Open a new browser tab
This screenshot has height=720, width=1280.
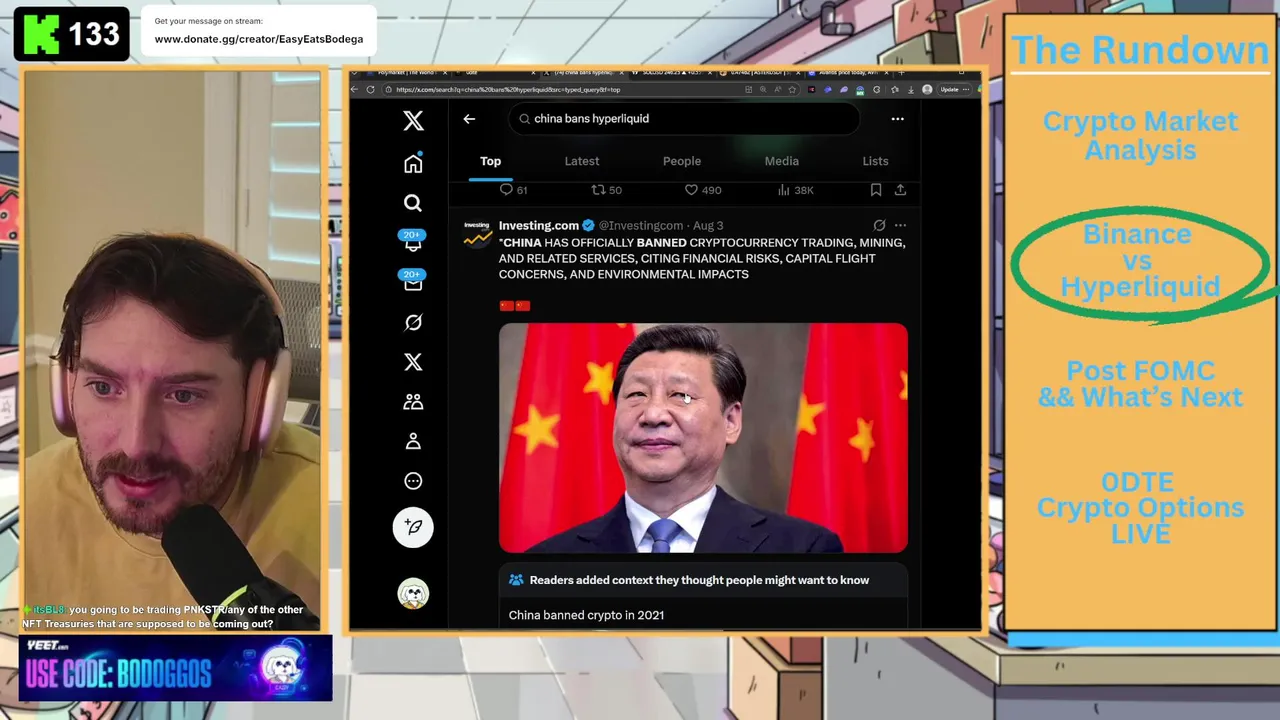pos(901,72)
